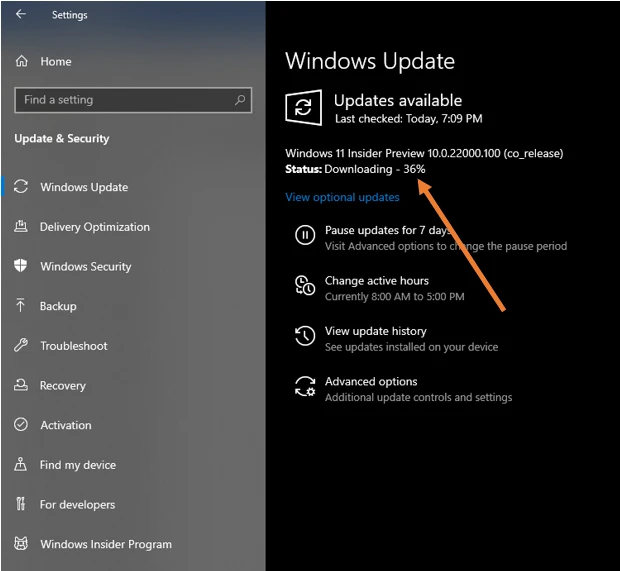The image size is (620, 571).
Task: Click the Windows Security shield icon
Action: [x=21, y=266]
